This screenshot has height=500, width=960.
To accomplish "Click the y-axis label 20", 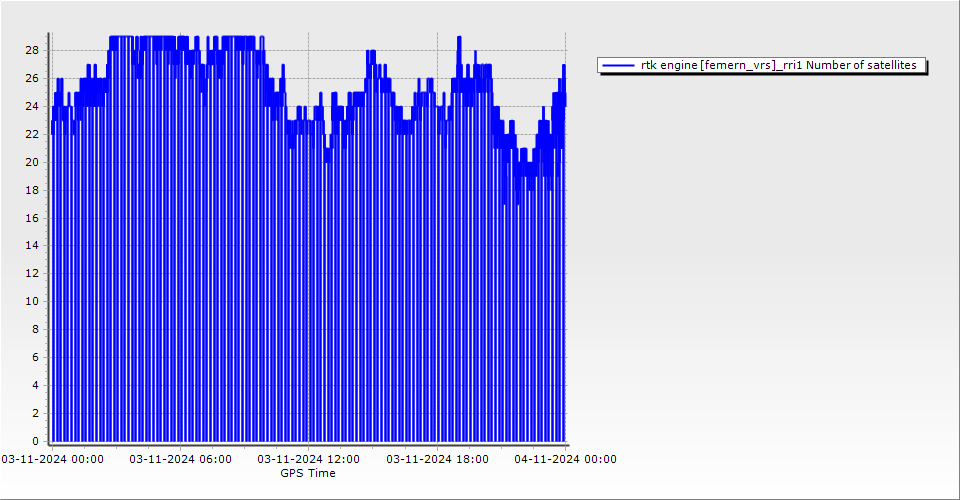I will tap(32, 162).
